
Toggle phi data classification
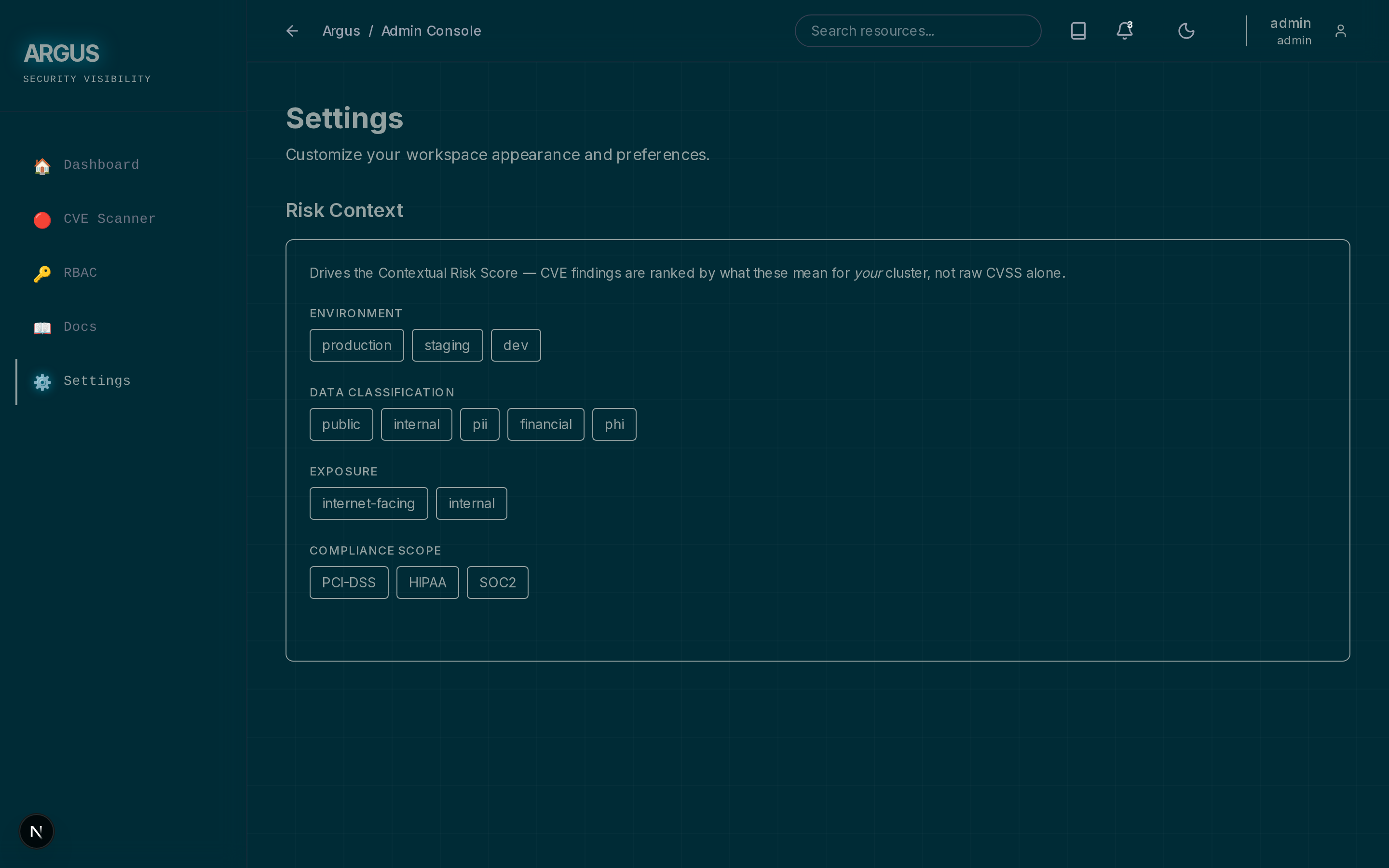[x=614, y=424]
